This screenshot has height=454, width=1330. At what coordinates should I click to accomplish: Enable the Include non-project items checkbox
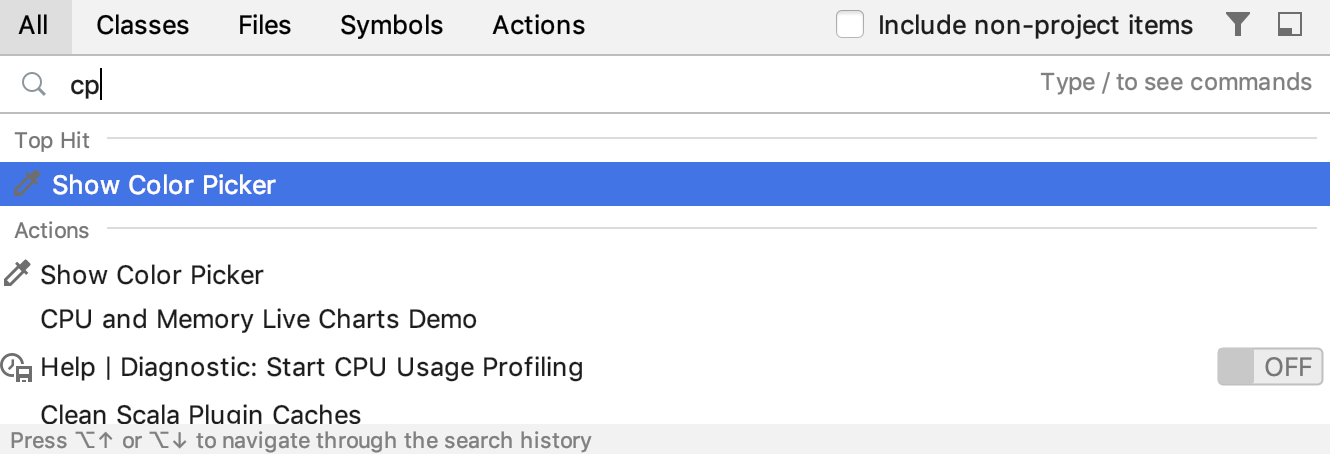coord(850,25)
